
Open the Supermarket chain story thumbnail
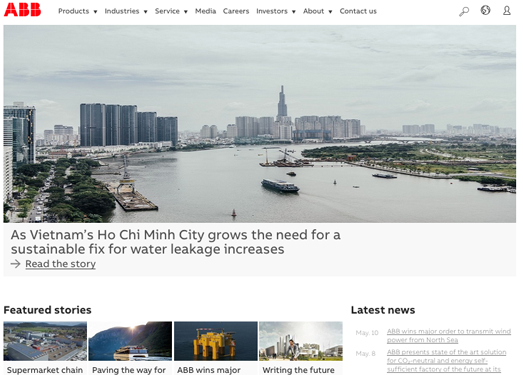click(x=45, y=341)
